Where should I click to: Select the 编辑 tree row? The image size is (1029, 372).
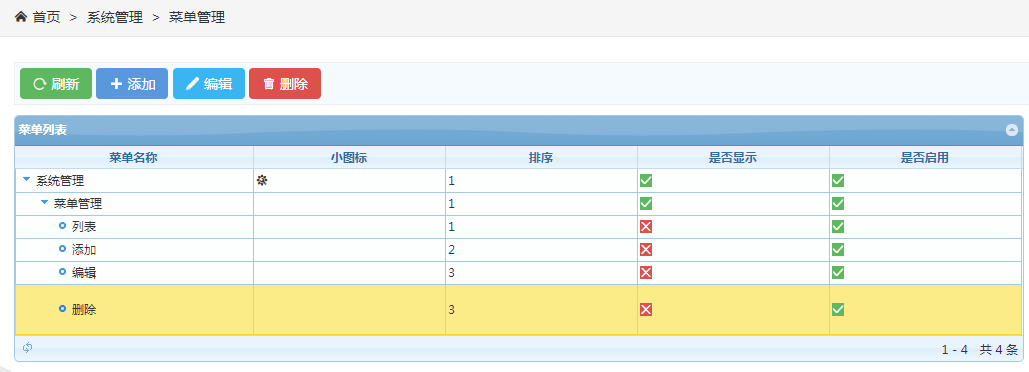tap(519, 273)
